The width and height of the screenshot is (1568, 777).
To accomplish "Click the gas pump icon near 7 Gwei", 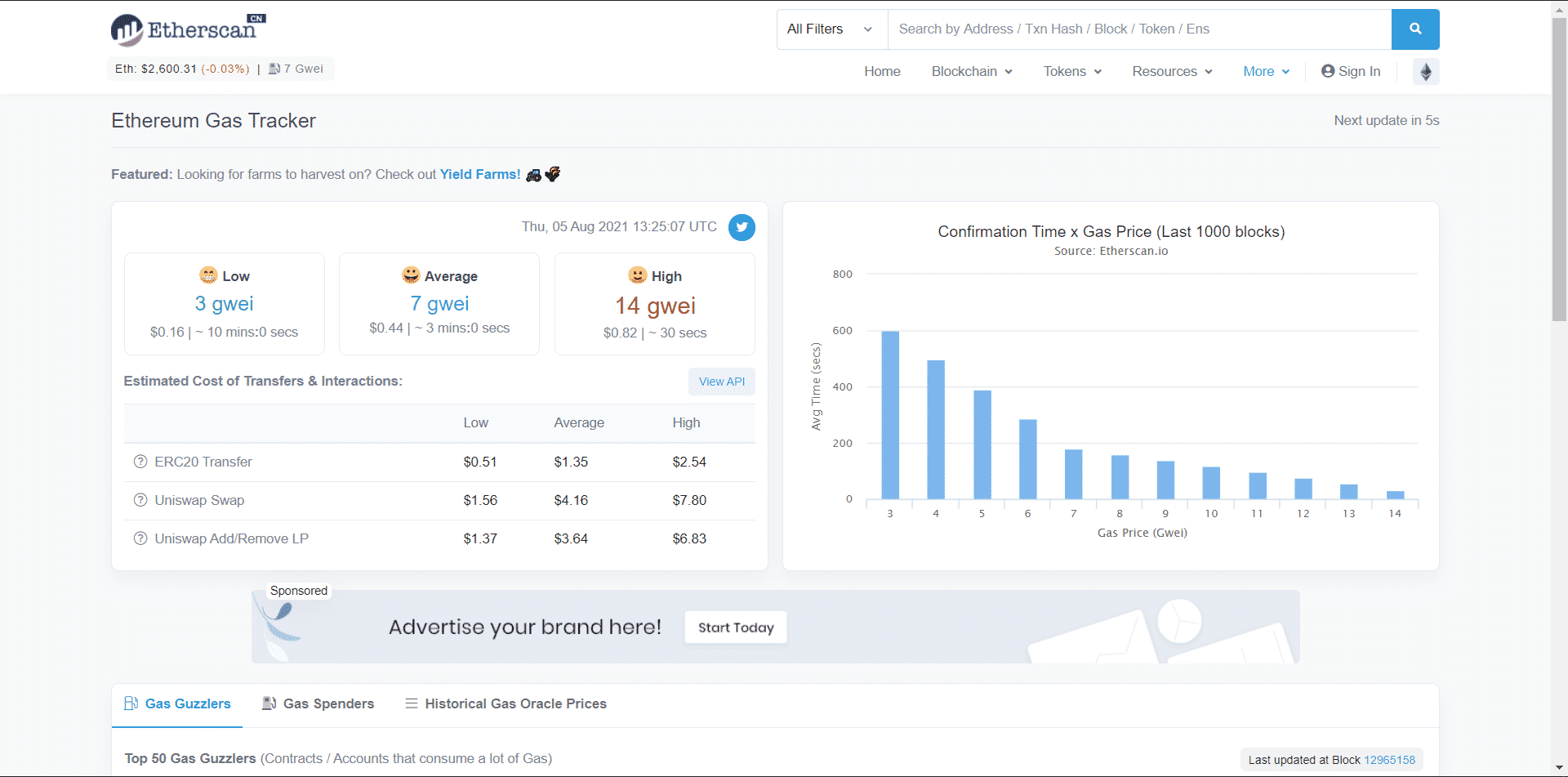I will (x=274, y=69).
